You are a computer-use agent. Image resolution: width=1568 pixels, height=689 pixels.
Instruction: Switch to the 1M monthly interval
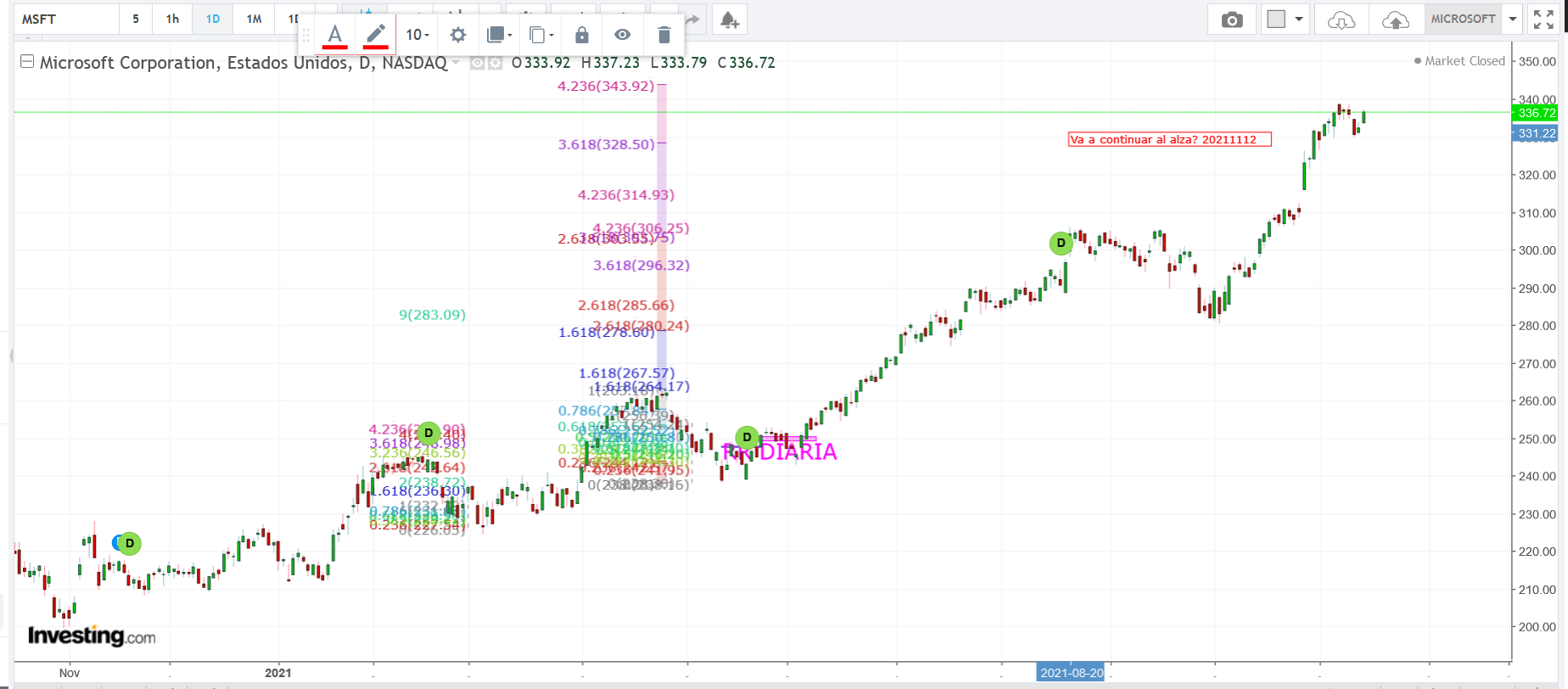(x=254, y=19)
